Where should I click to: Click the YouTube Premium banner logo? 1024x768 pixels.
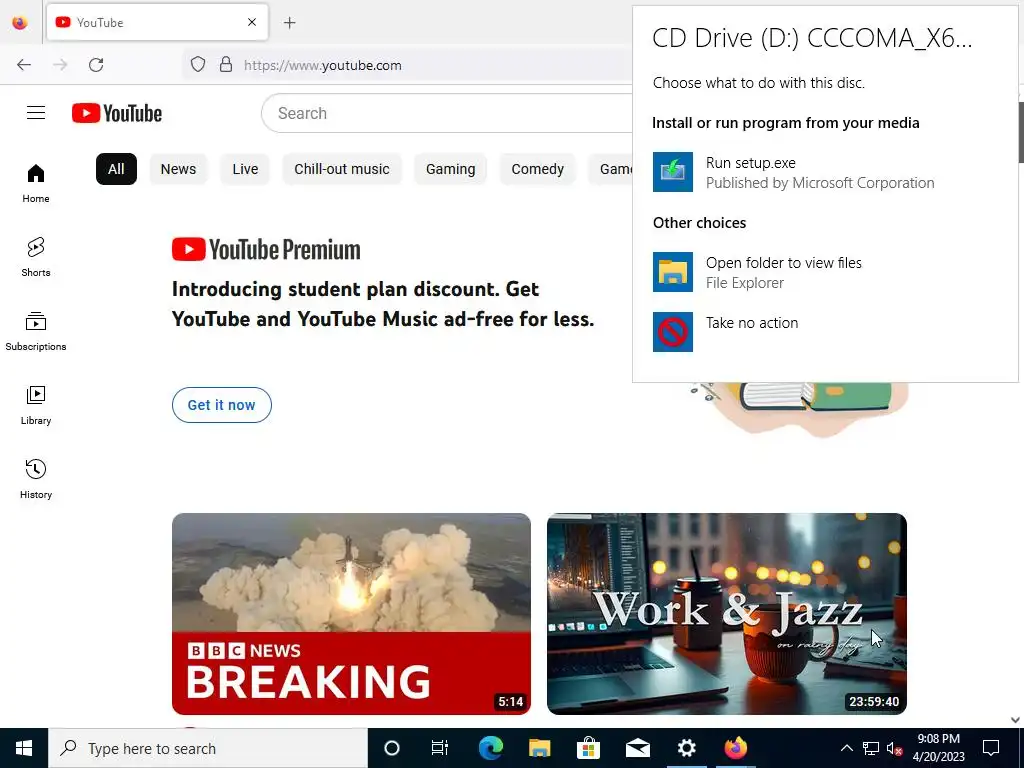click(x=266, y=249)
